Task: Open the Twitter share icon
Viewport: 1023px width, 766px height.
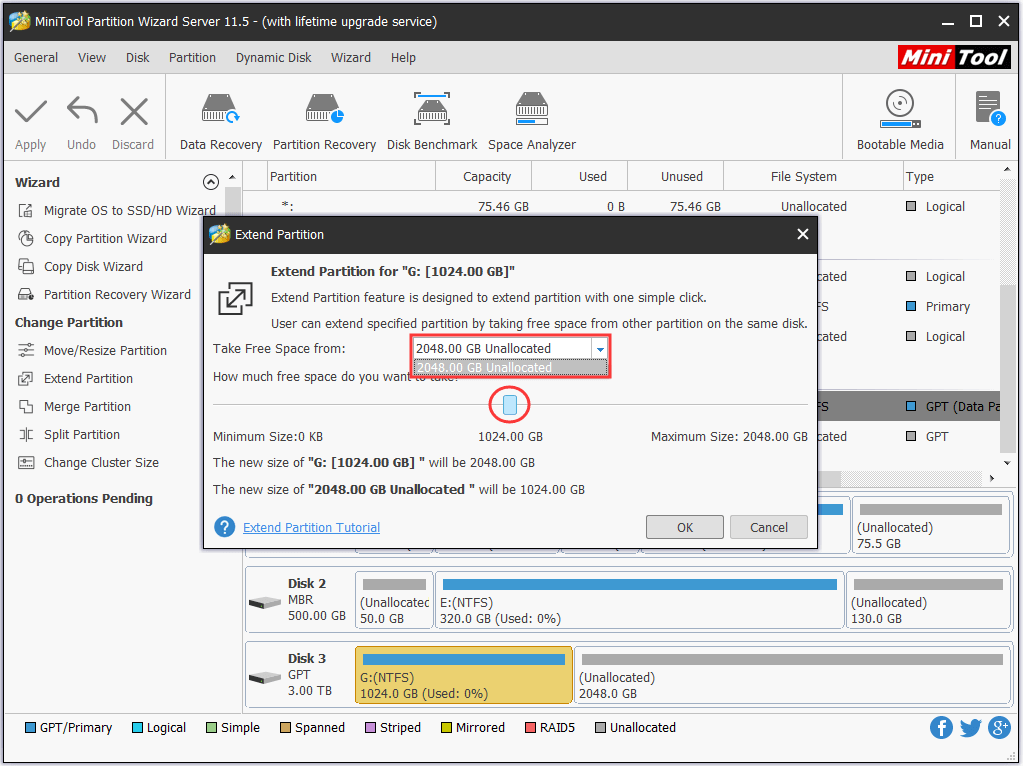Action: coord(970,727)
